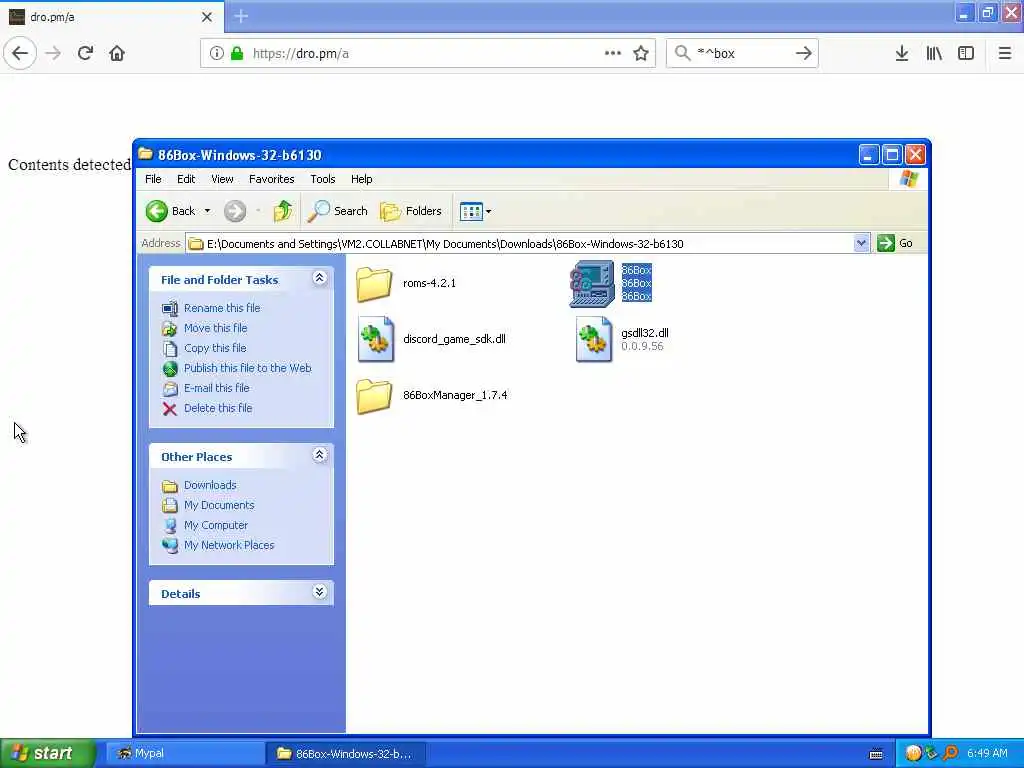Click the taskbar keyboard icon
The width and height of the screenshot is (1024, 768).
876,754
